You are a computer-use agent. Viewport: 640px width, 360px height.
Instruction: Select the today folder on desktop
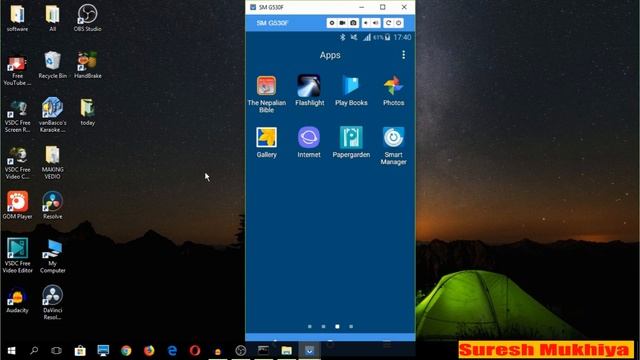pyautogui.click(x=87, y=112)
